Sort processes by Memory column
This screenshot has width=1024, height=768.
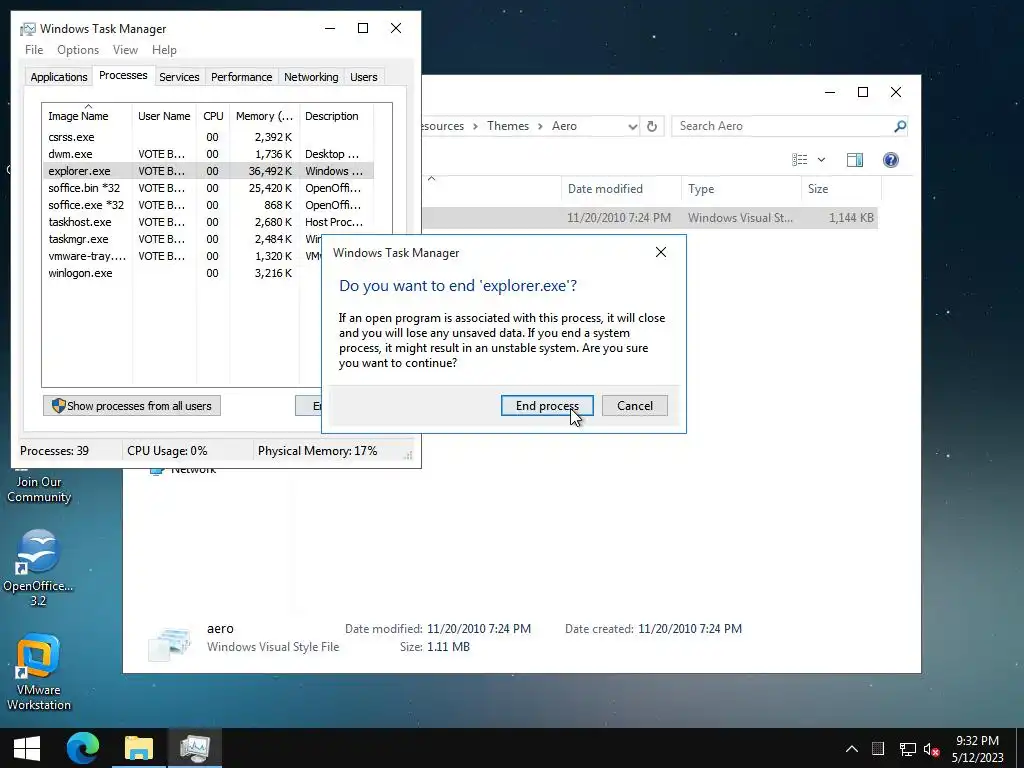click(264, 116)
